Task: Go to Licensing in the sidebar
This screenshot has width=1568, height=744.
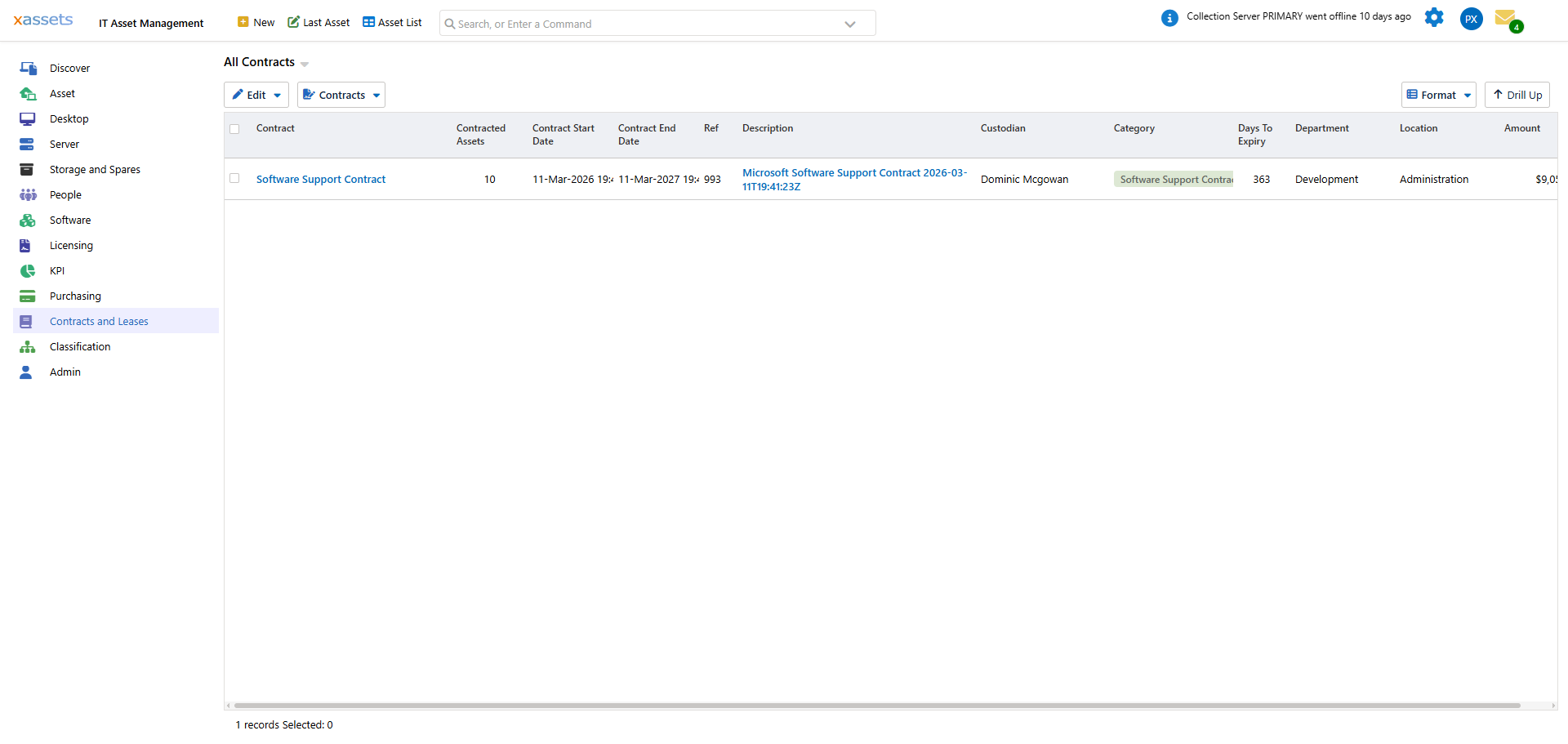Action: pos(71,246)
